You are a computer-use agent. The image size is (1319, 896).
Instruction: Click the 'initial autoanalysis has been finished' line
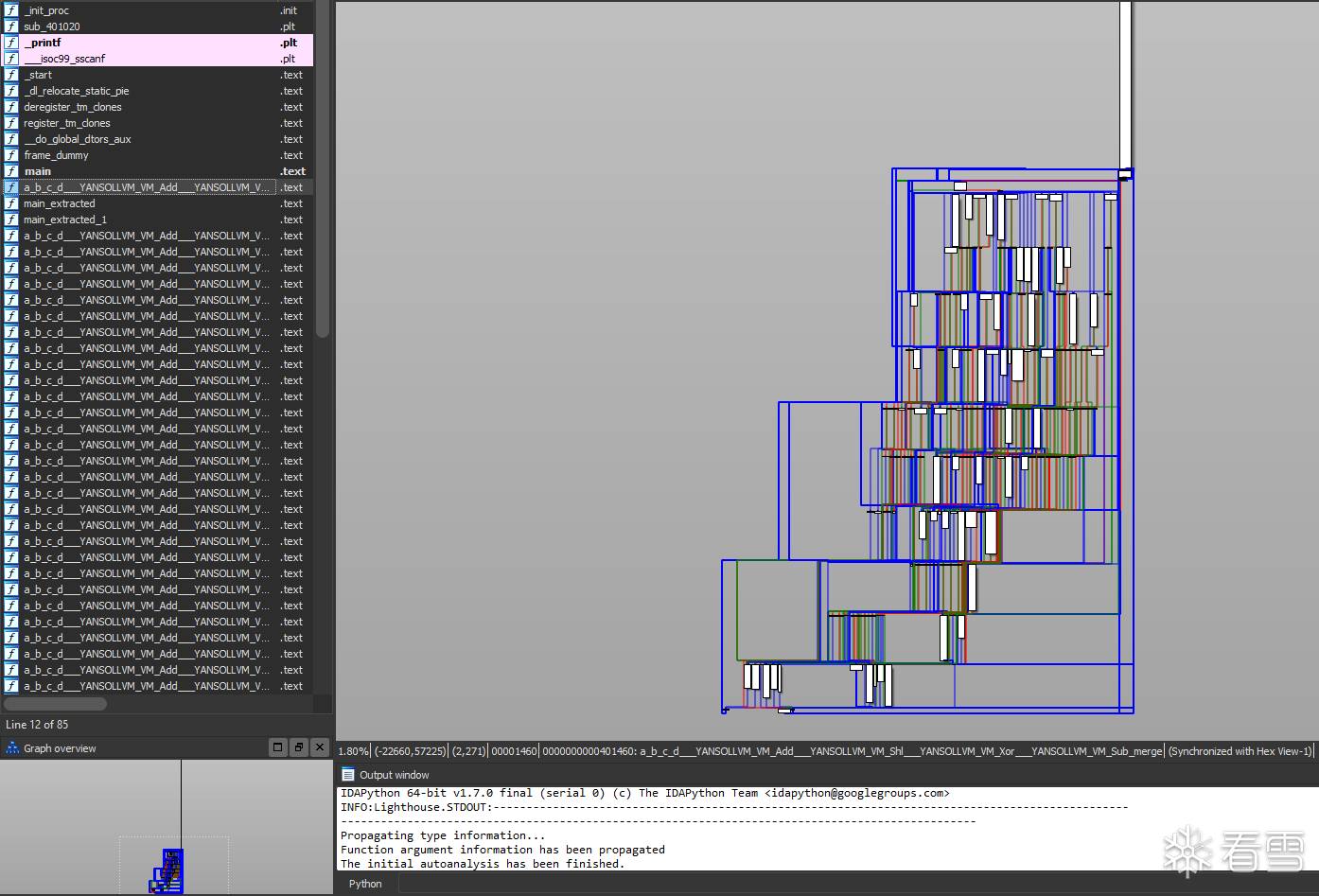(483, 864)
